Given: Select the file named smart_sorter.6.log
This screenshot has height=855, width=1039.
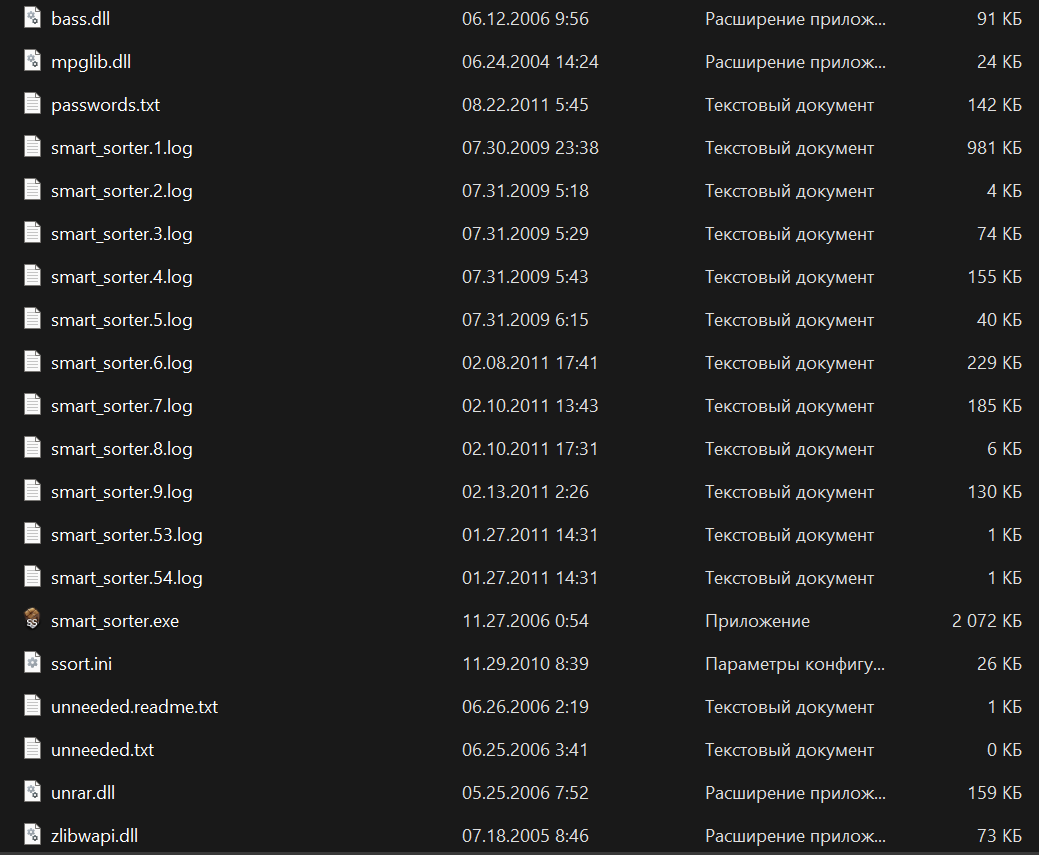Looking at the screenshot, I should [x=122, y=363].
